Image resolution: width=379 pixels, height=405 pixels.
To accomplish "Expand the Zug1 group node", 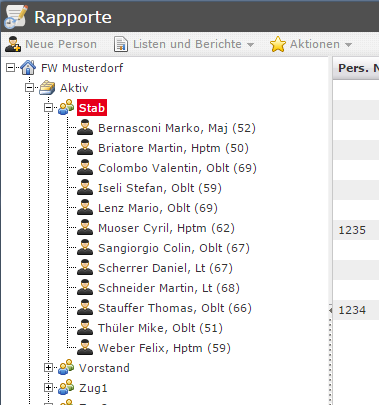I will [x=49, y=388].
